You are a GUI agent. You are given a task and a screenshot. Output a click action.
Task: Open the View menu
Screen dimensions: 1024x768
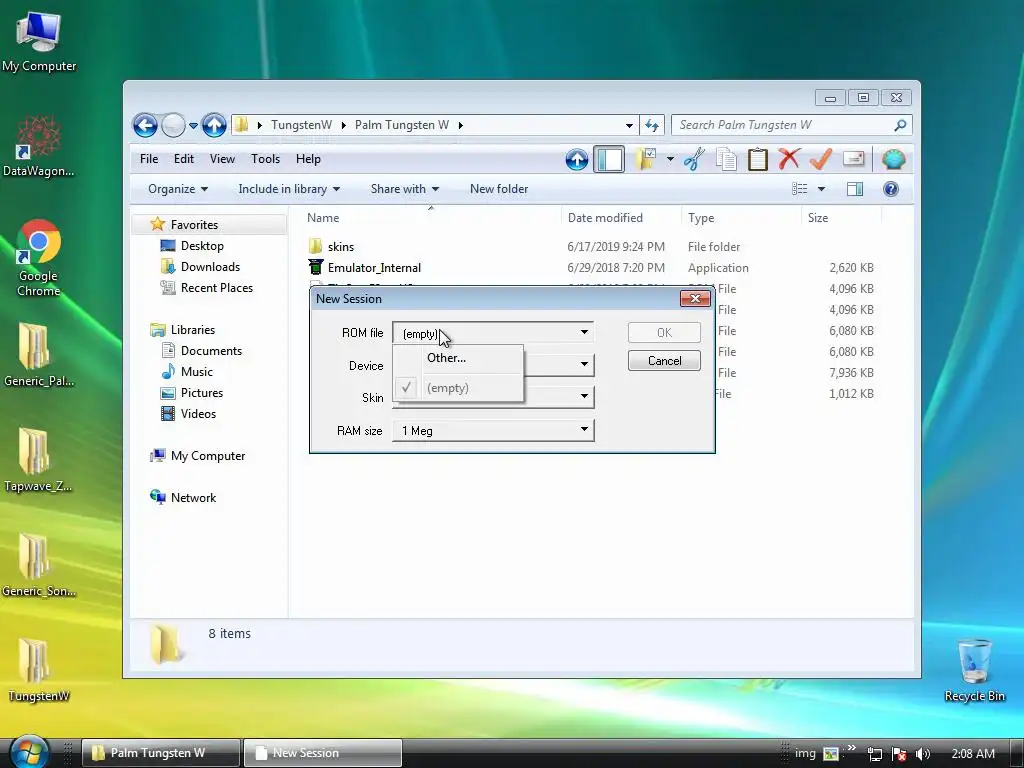pyautogui.click(x=222, y=159)
